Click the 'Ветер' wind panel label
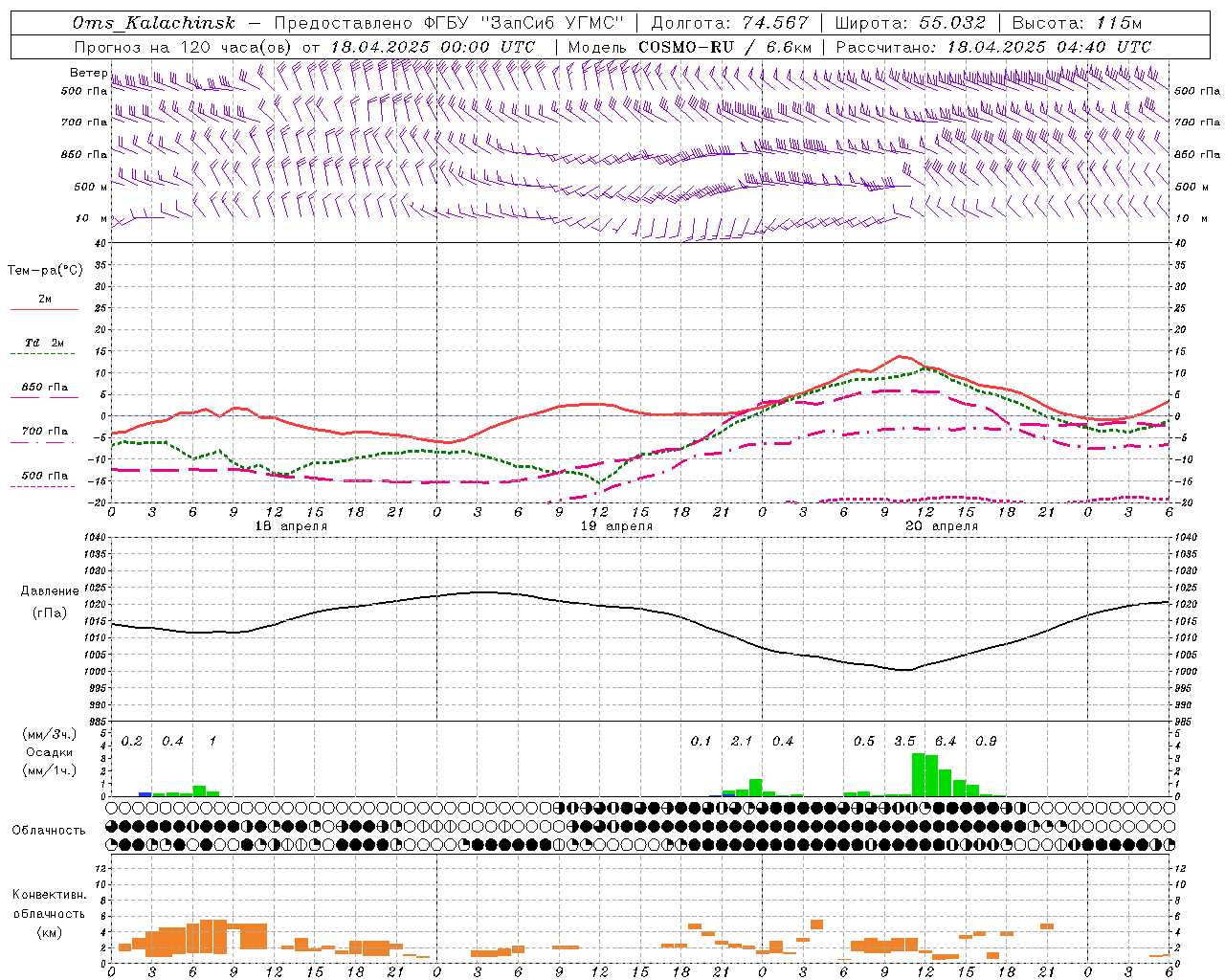 [x=88, y=73]
